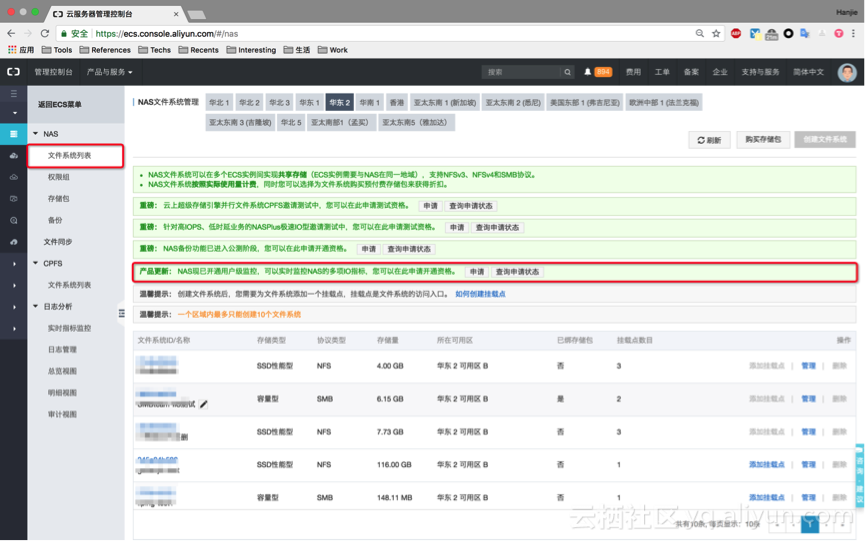
Task: Open the notification bell icon
Action: pos(588,72)
